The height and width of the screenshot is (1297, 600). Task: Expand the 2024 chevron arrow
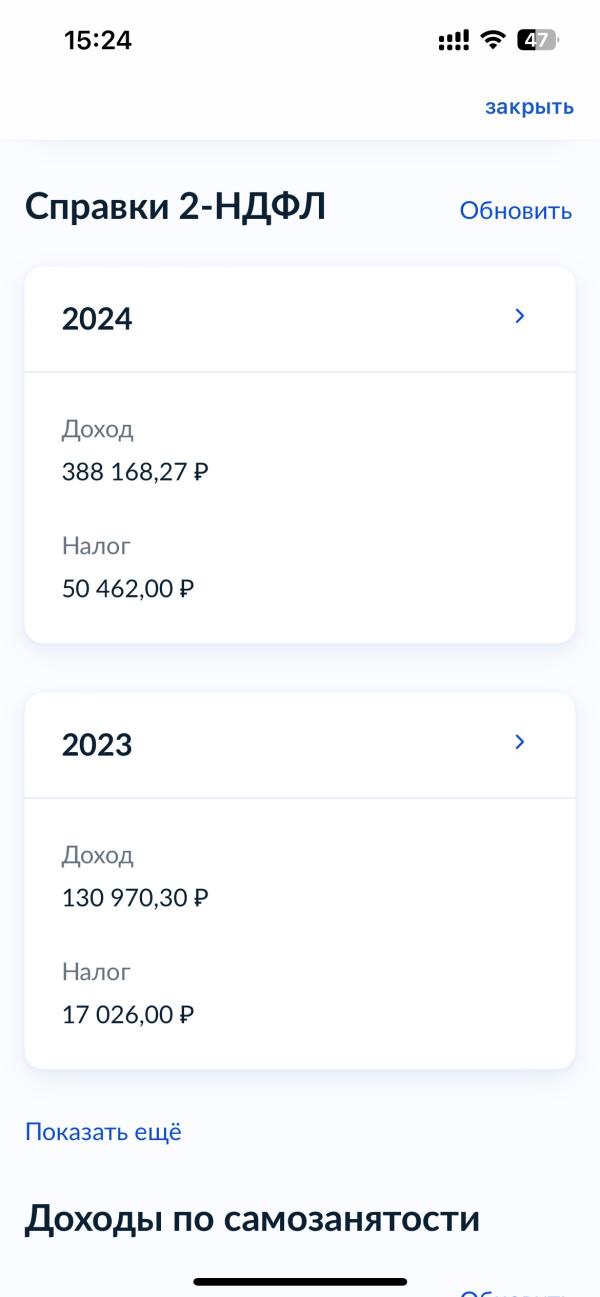point(519,317)
